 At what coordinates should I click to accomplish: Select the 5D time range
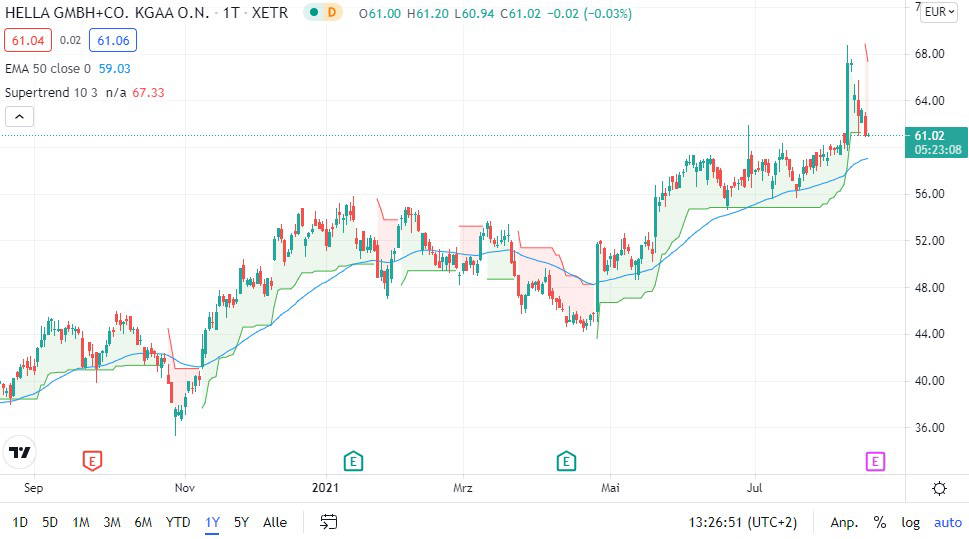tap(49, 522)
